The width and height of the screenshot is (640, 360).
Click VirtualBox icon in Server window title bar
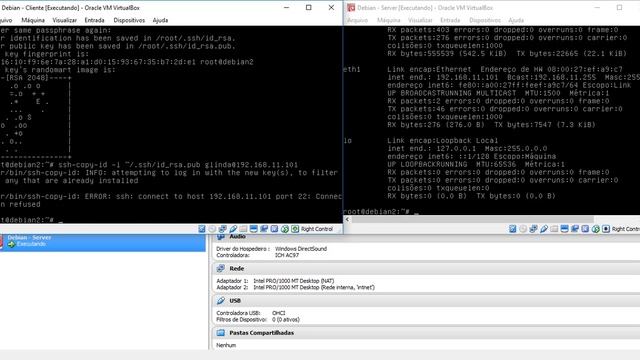pos(351,8)
